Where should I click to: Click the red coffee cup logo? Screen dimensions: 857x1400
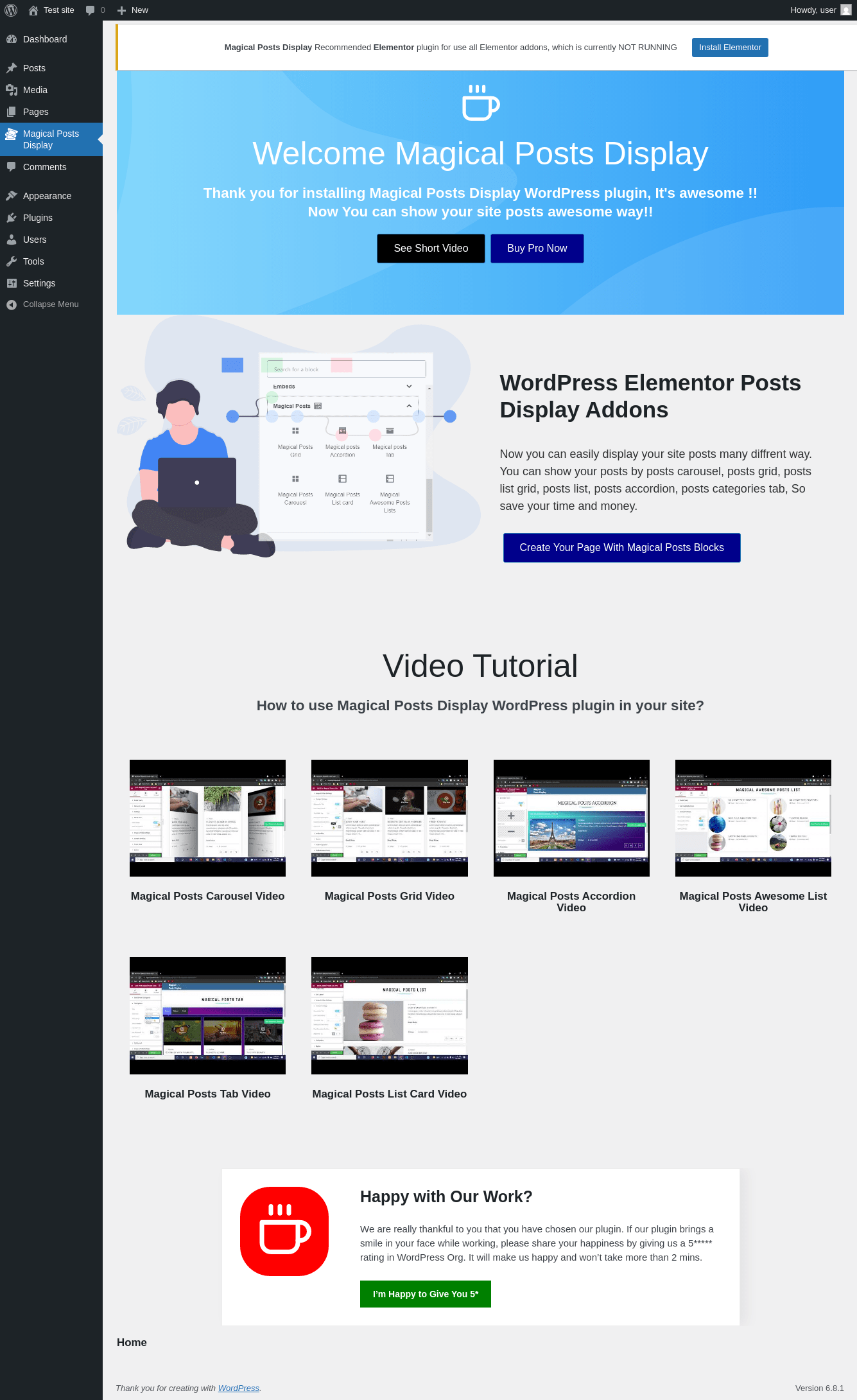284,1231
